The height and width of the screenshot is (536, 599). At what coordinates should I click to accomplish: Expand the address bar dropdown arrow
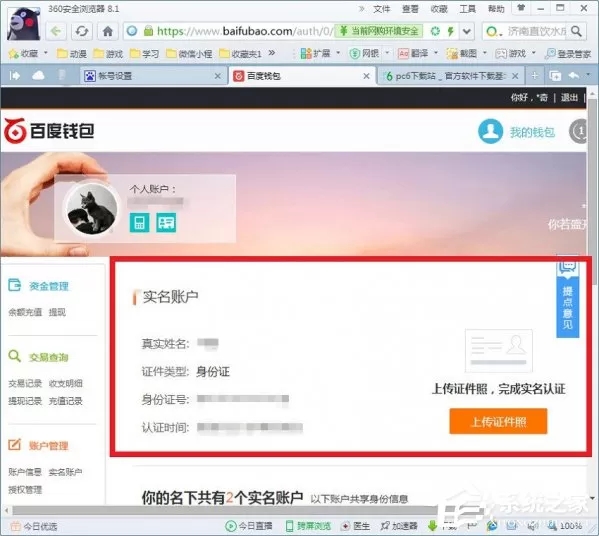pyautogui.click(x=466, y=31)
